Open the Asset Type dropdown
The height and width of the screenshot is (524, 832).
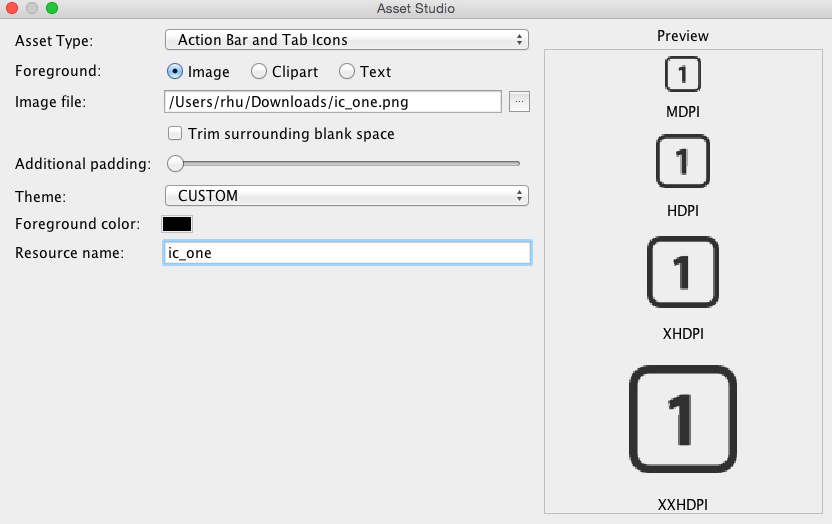point(346,40)
